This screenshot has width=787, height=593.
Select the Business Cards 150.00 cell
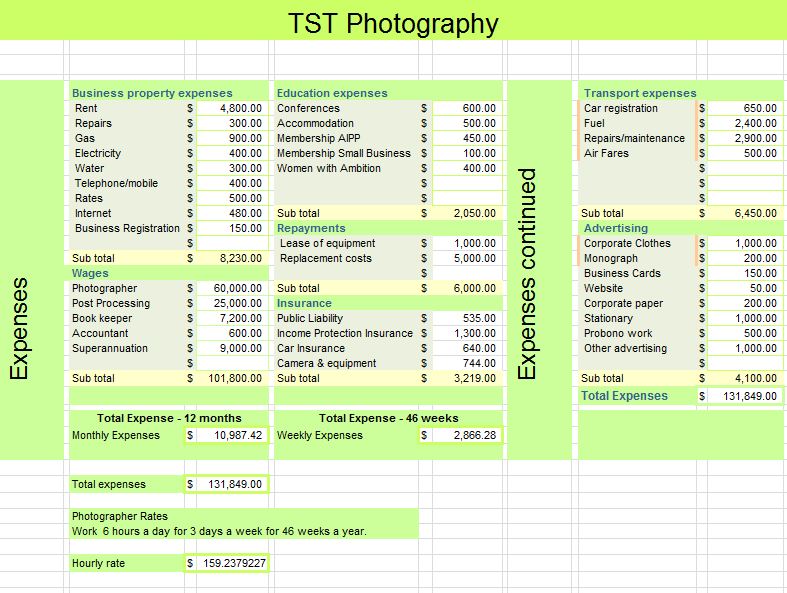(745, 274)
